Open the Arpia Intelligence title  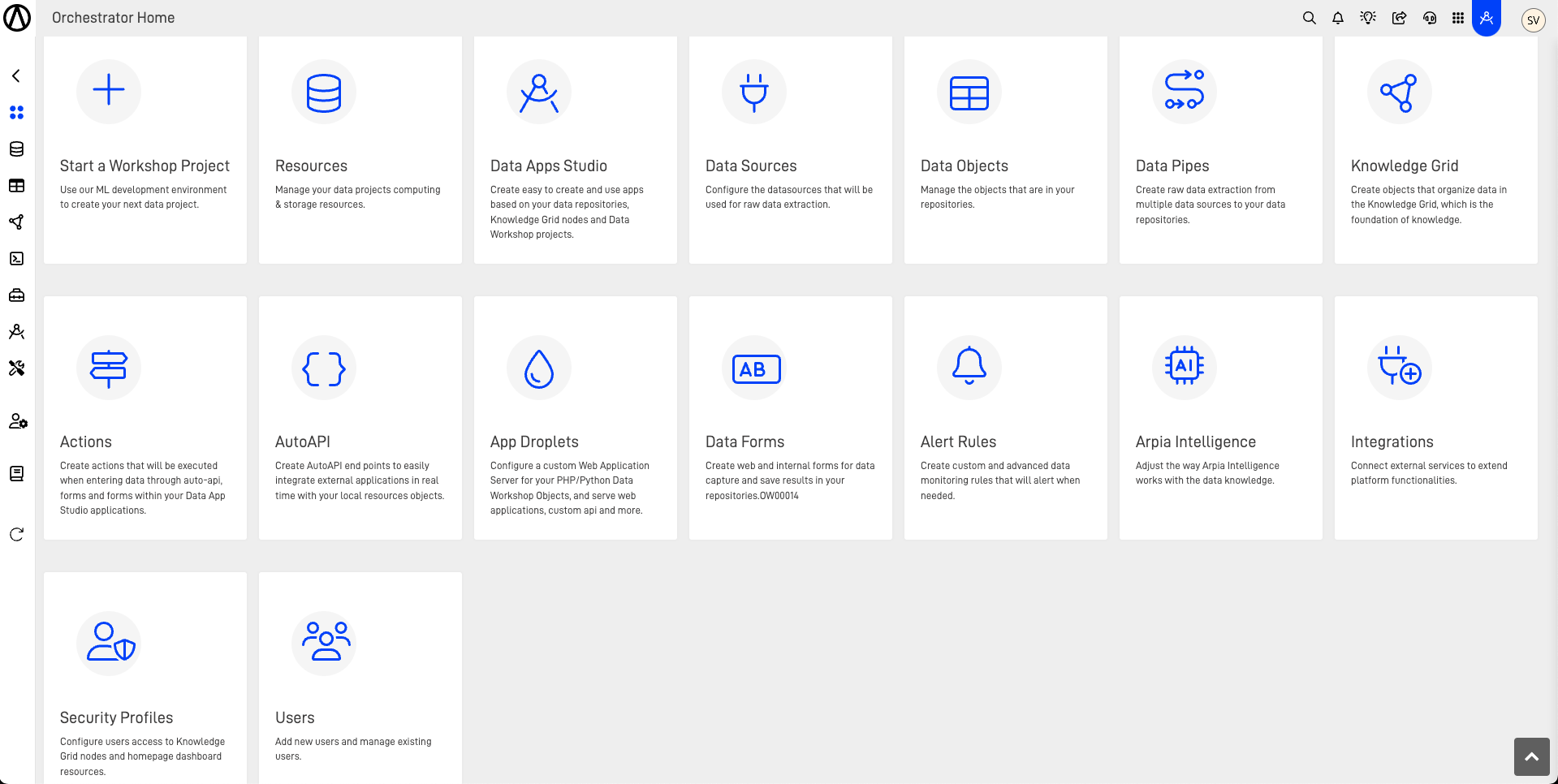[1196, 442]
